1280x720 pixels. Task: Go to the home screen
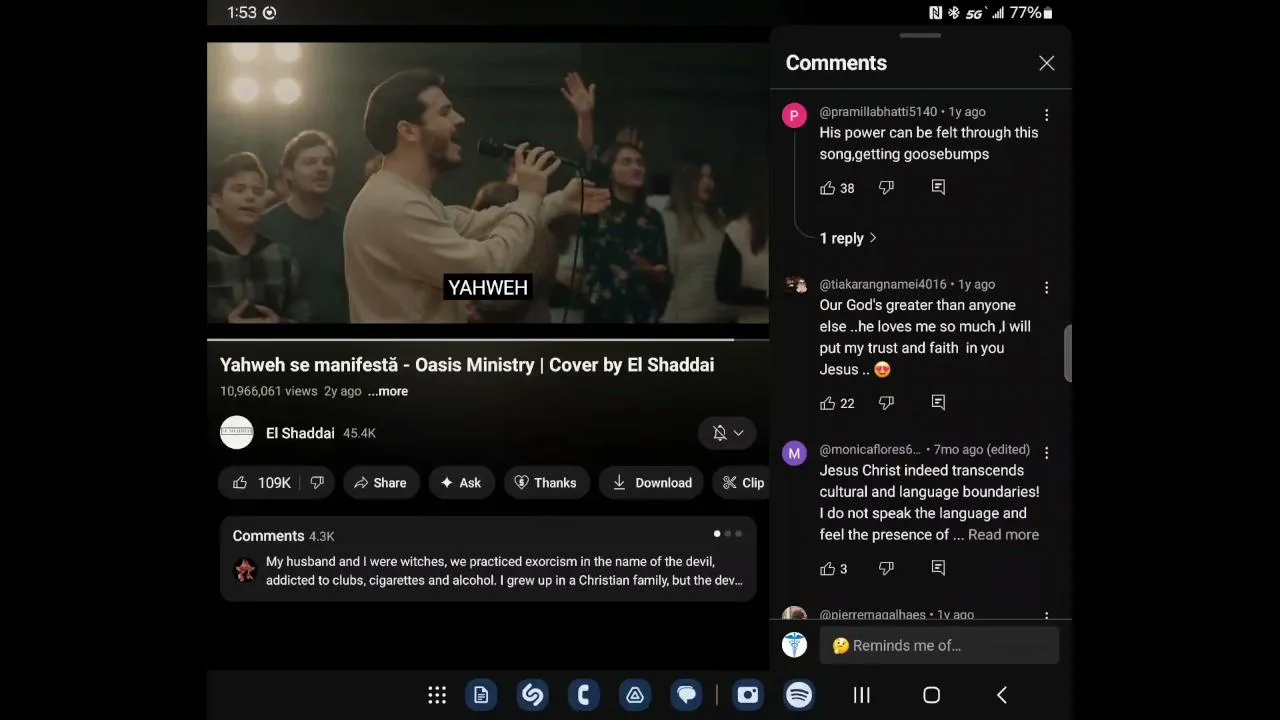(x=931, y=695)
